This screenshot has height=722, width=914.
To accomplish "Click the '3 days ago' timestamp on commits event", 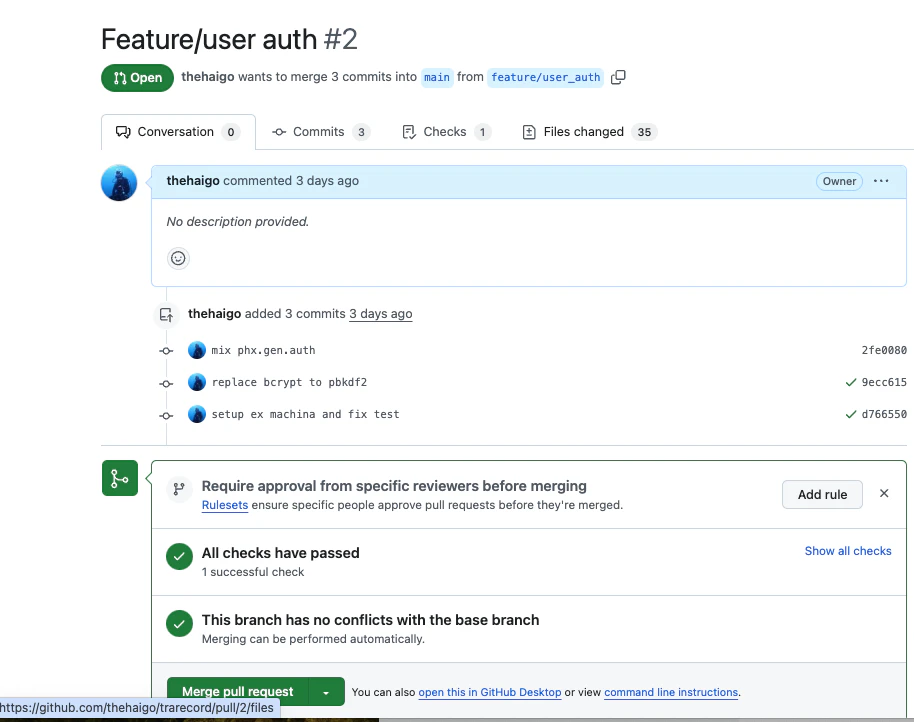I will (381, 314).
